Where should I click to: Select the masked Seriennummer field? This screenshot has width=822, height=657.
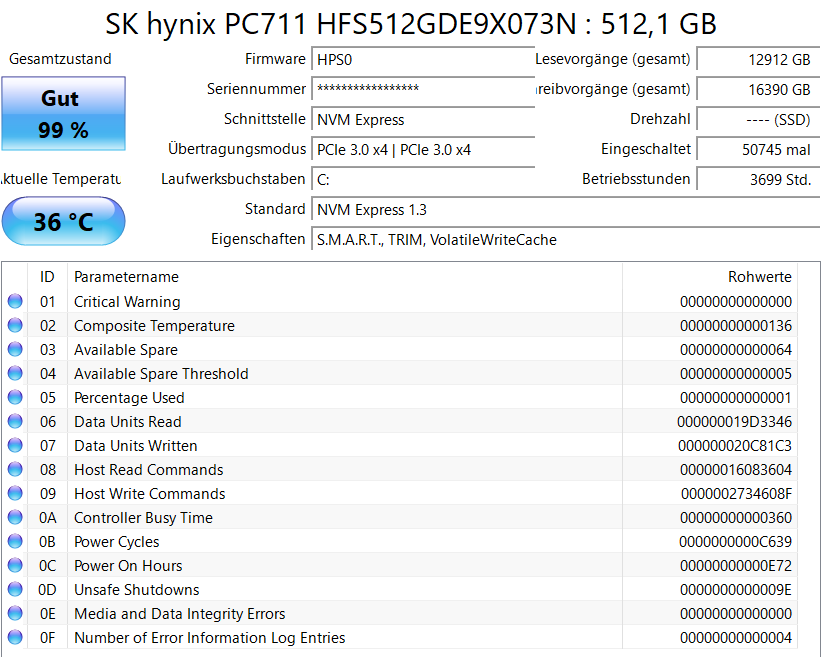pos(423,89)
